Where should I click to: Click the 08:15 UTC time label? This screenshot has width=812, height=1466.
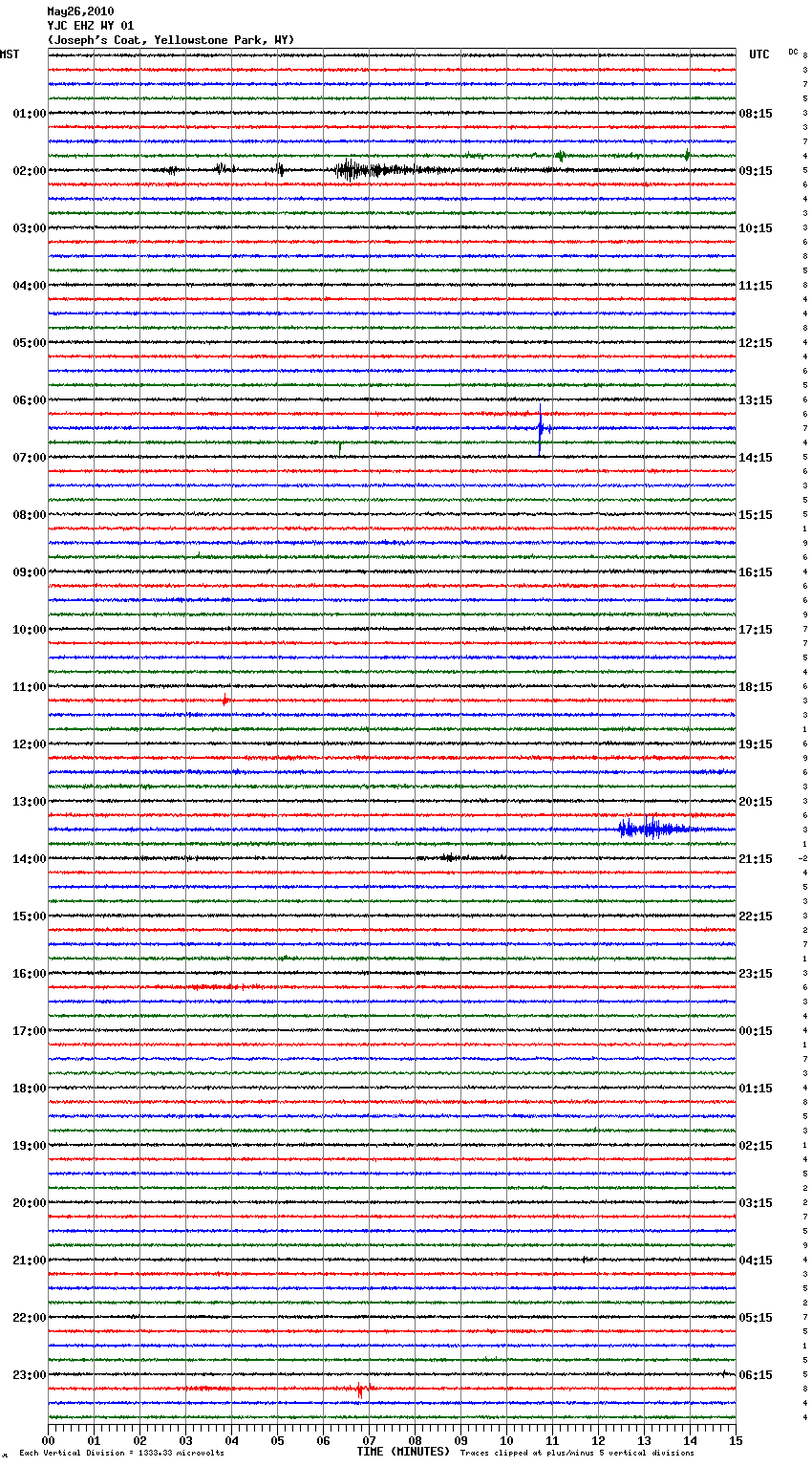[x=756, y=114]
